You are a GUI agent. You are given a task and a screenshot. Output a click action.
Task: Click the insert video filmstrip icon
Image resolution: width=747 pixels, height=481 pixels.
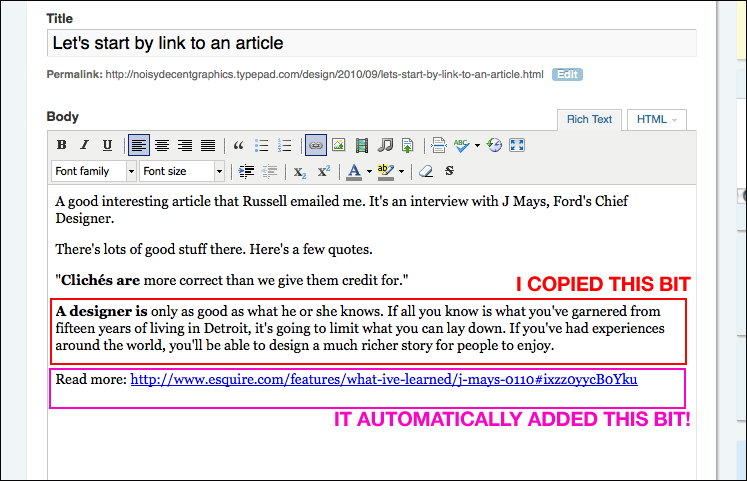362,145
